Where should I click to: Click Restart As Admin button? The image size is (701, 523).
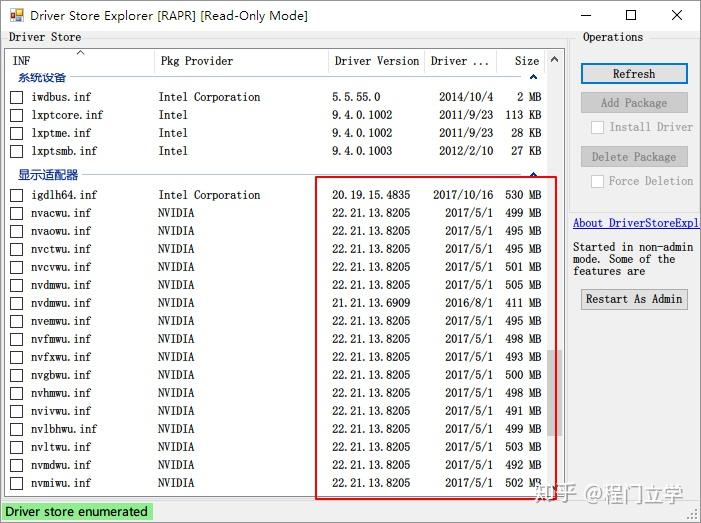coord(634,299)
